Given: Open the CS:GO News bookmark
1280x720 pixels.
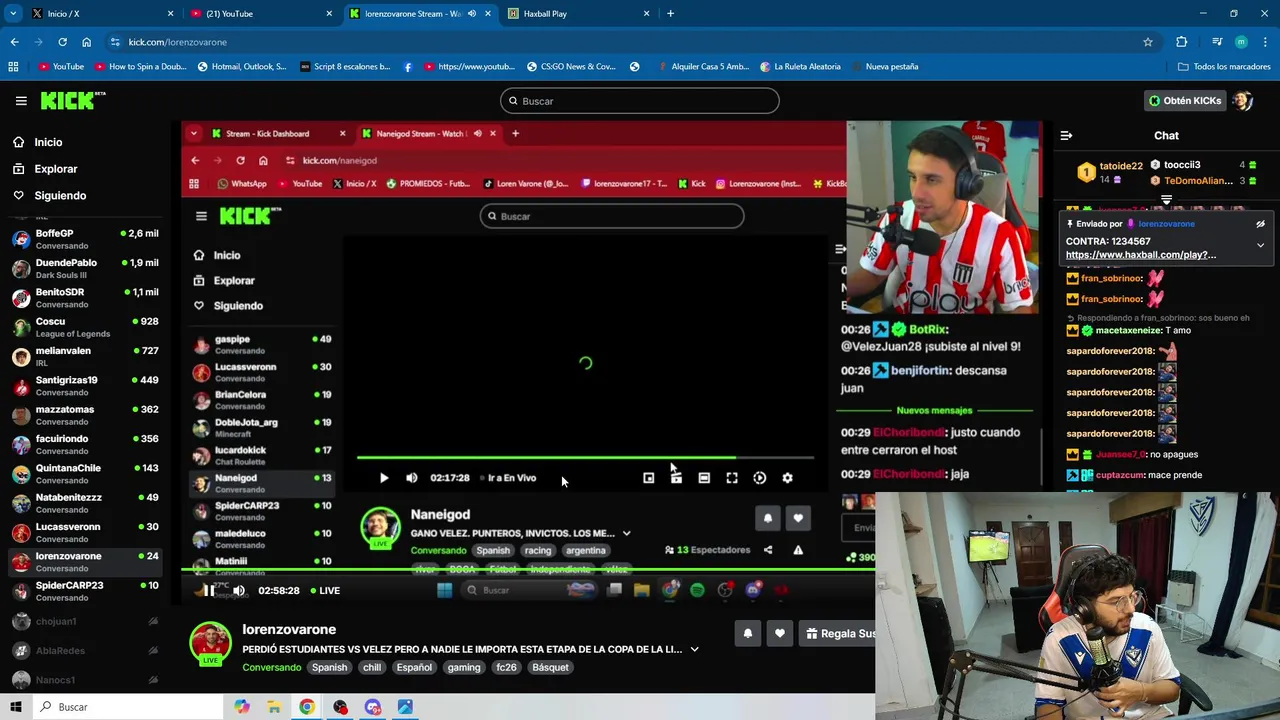Looking at the screenshot, I should point(569,67).
